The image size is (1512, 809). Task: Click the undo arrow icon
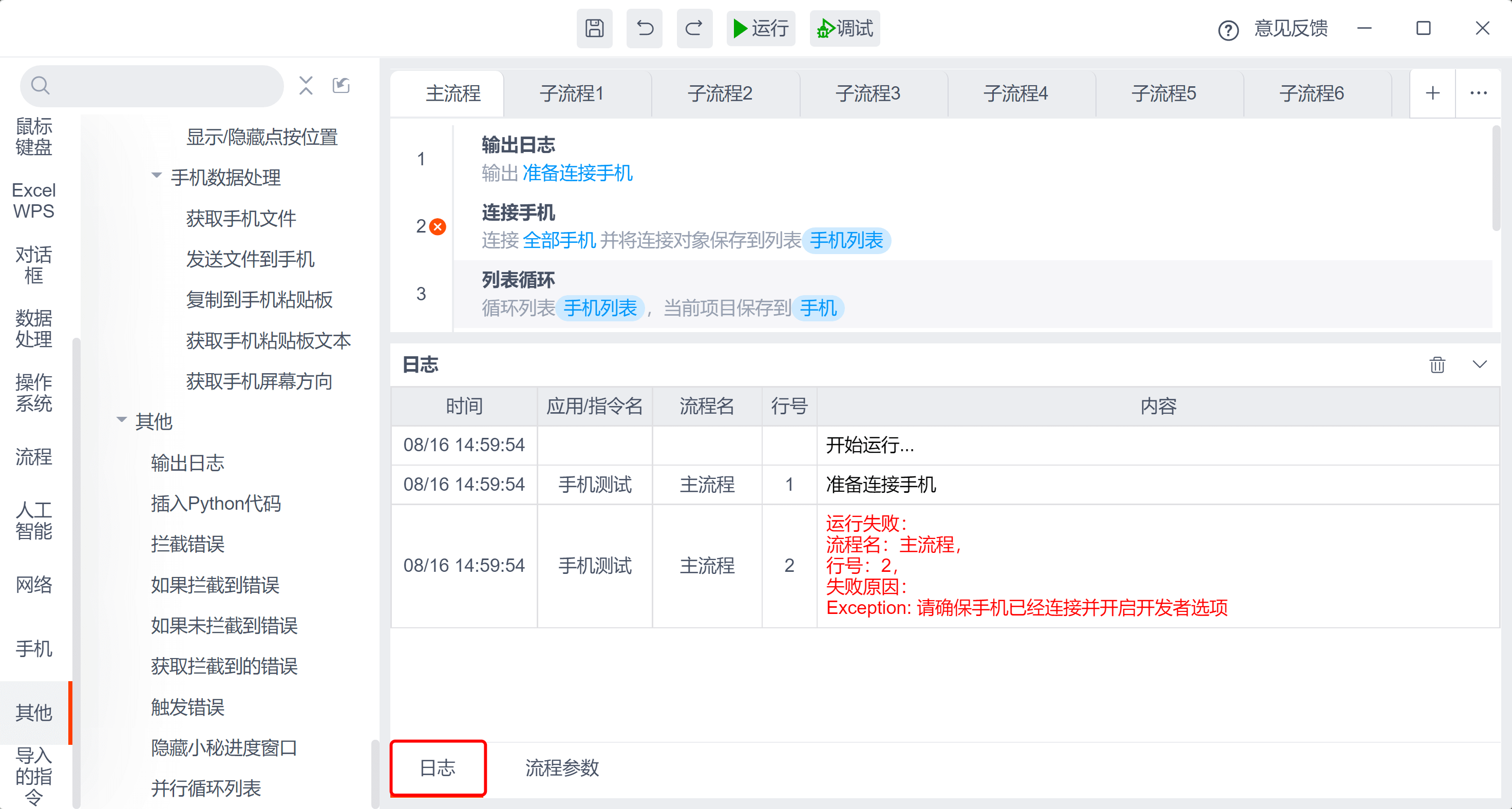tap(645, 28)
